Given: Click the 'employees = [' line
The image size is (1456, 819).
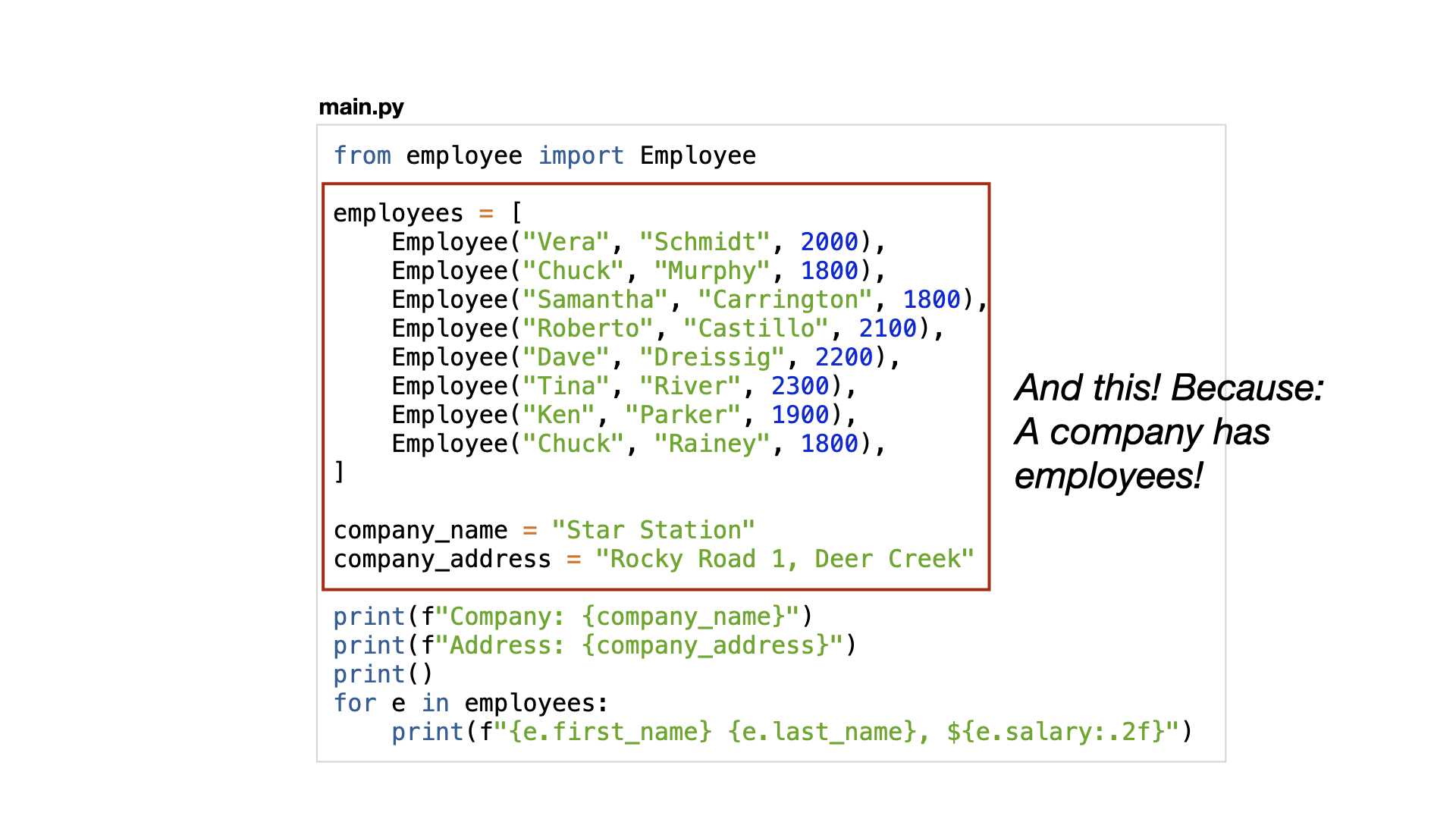Looking at the screenshot, I should click(428, 213).
